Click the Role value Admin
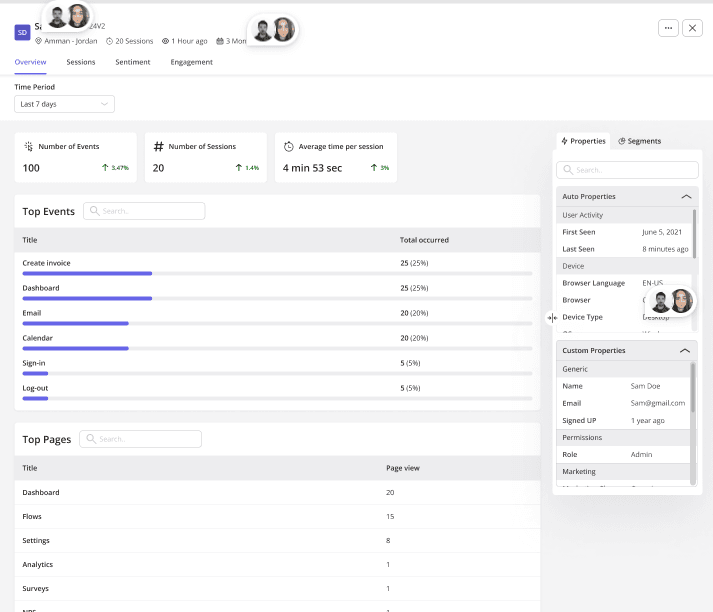This screenshot has width=713, height=612. click(641, 454)
